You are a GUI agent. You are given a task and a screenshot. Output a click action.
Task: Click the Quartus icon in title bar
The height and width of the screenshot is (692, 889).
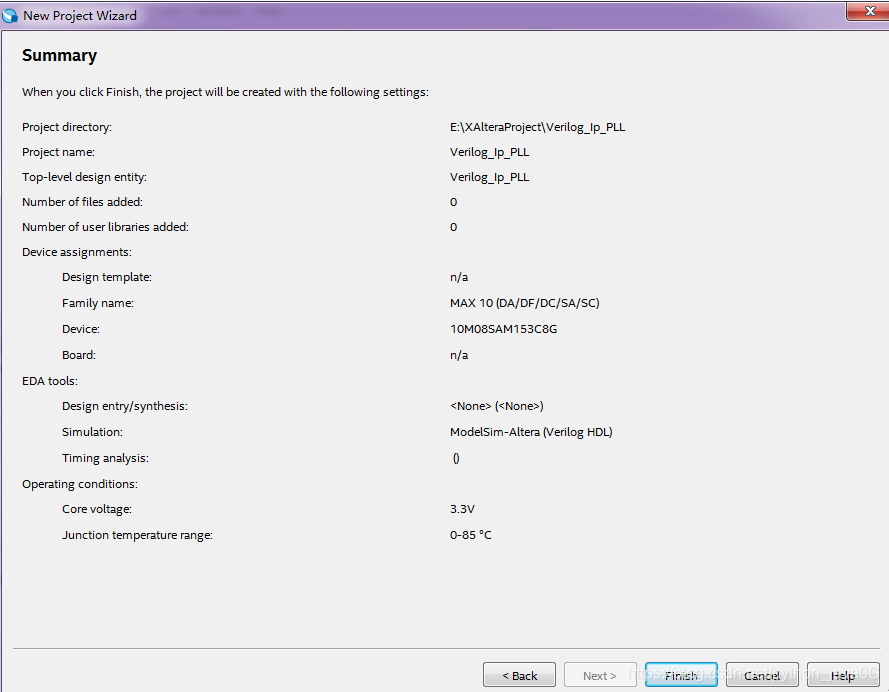10,15
